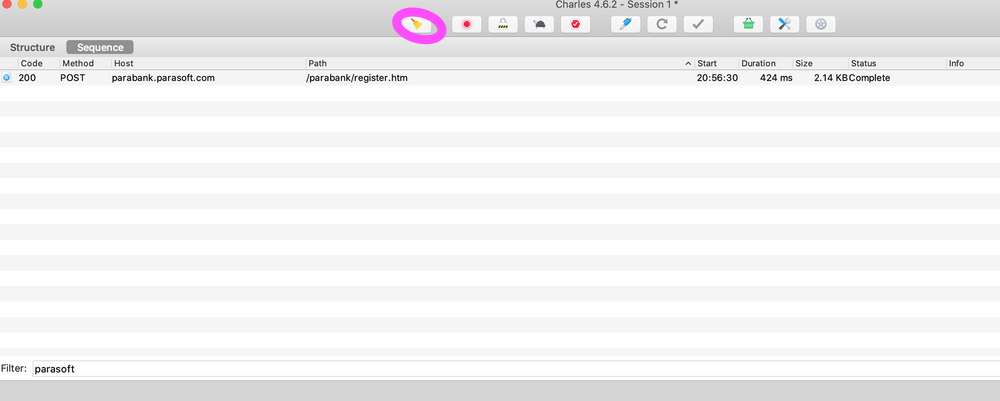1000x401 pixels.
Task: Open Settings with the gear icon
Action: tap(821, 24)
